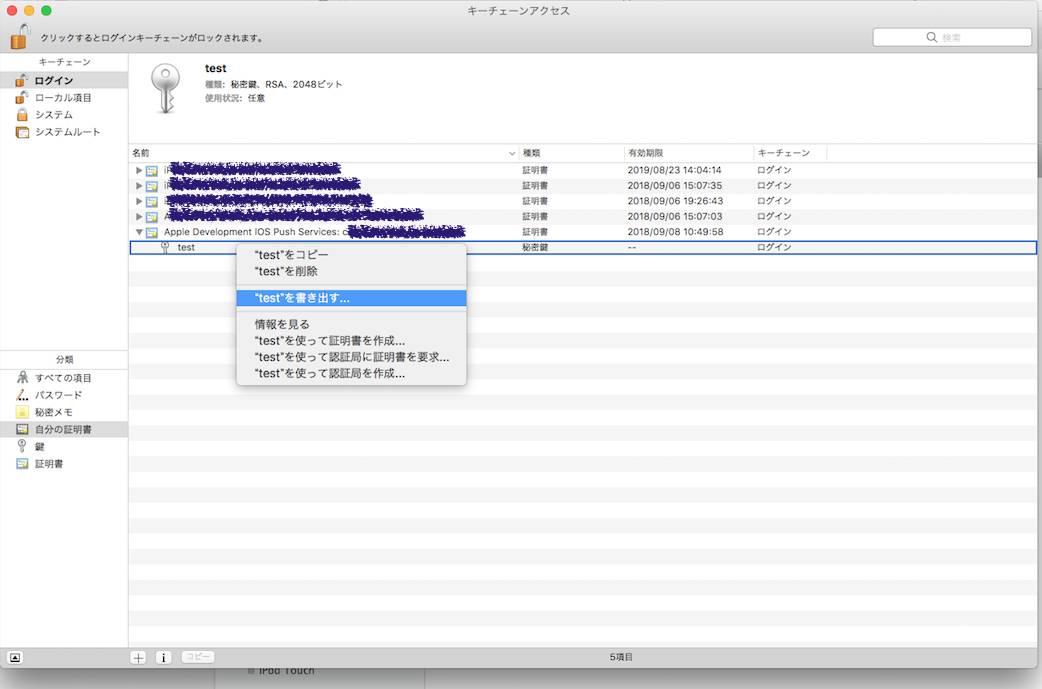Click the search field
The height and width of the screenshot is (689, 1042).
pyautogui.click(x=952, y=37)
